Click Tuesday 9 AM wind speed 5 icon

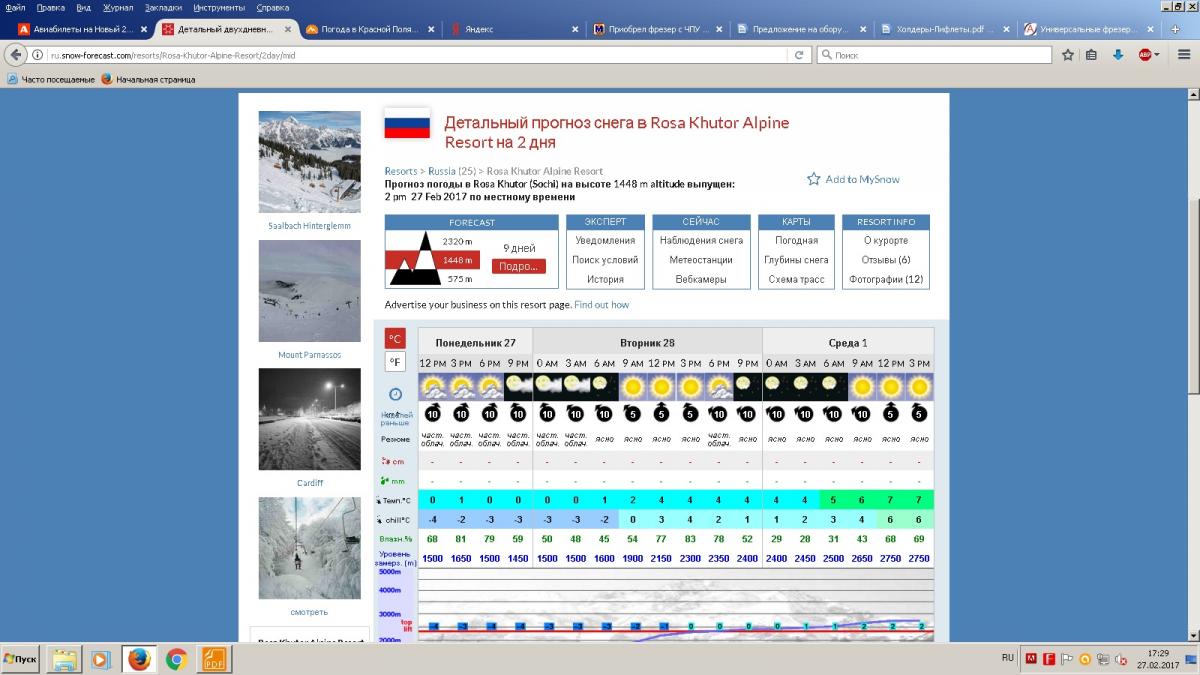633,412
